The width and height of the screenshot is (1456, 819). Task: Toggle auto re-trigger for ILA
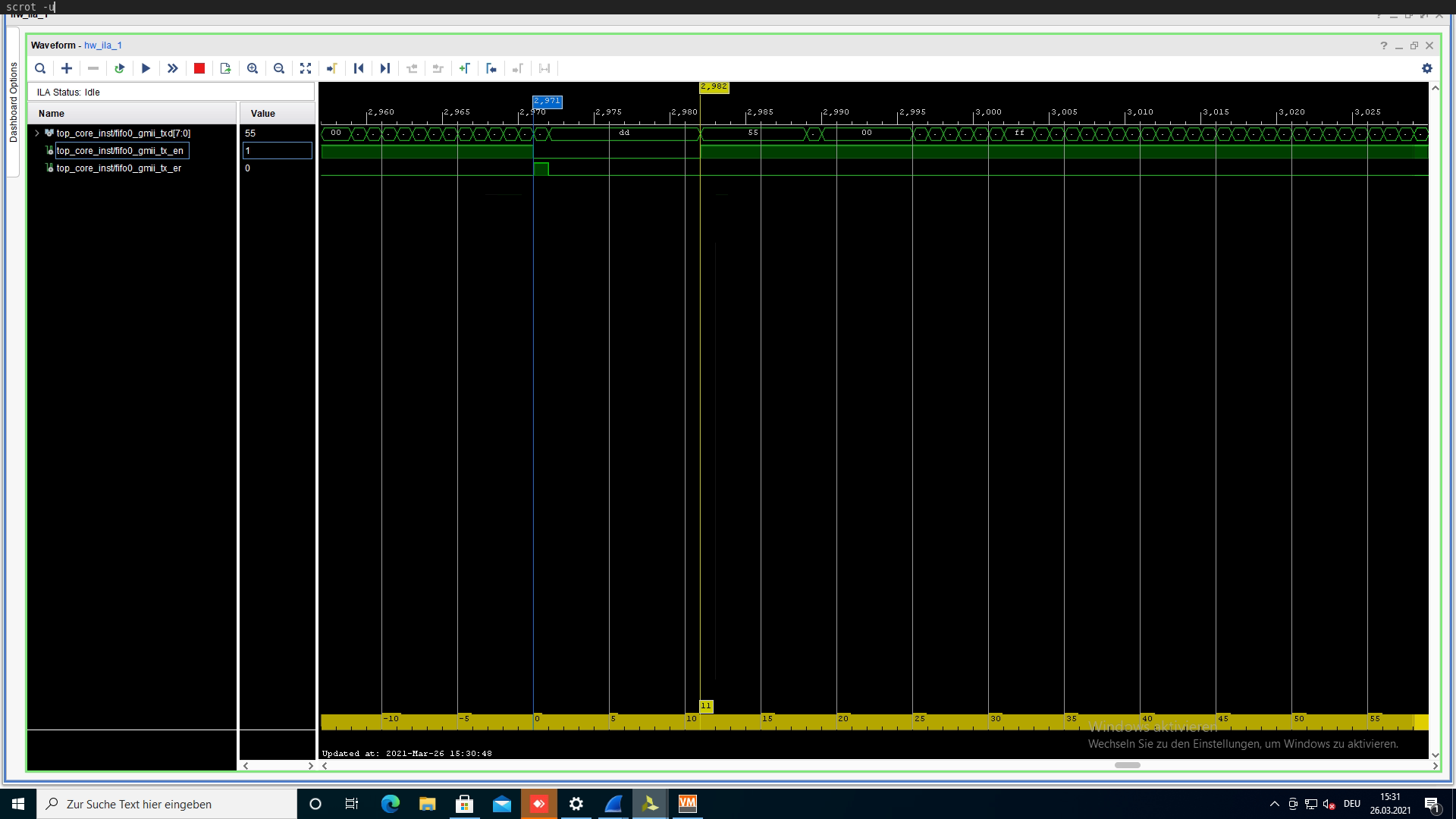tap(119, 68)
